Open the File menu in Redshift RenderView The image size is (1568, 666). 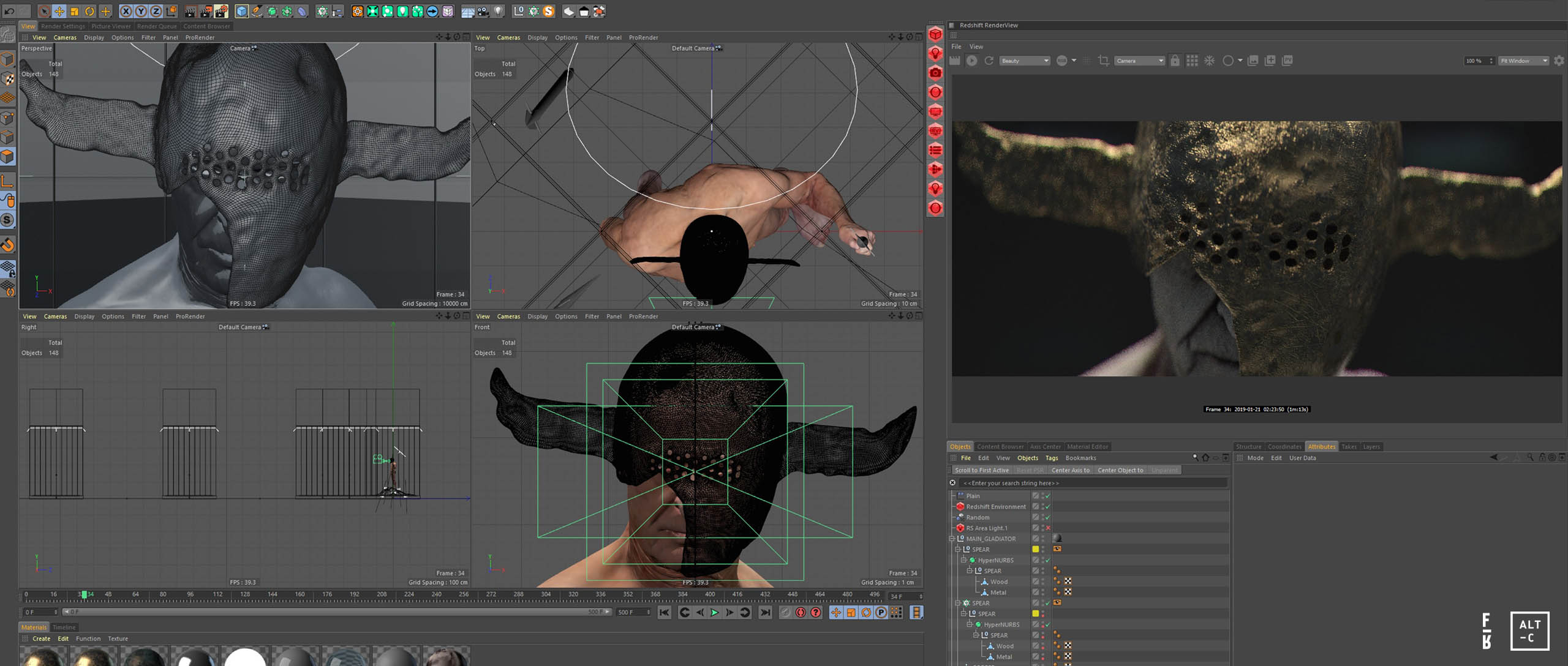coord(956,47)
